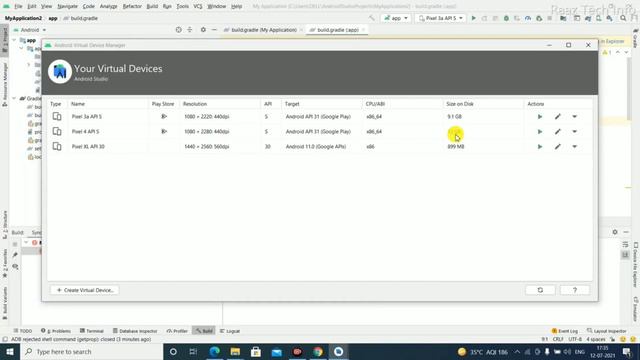Edit the Pixel 3a API S device
Screen dimensions: 640x360
coord(558,117)
